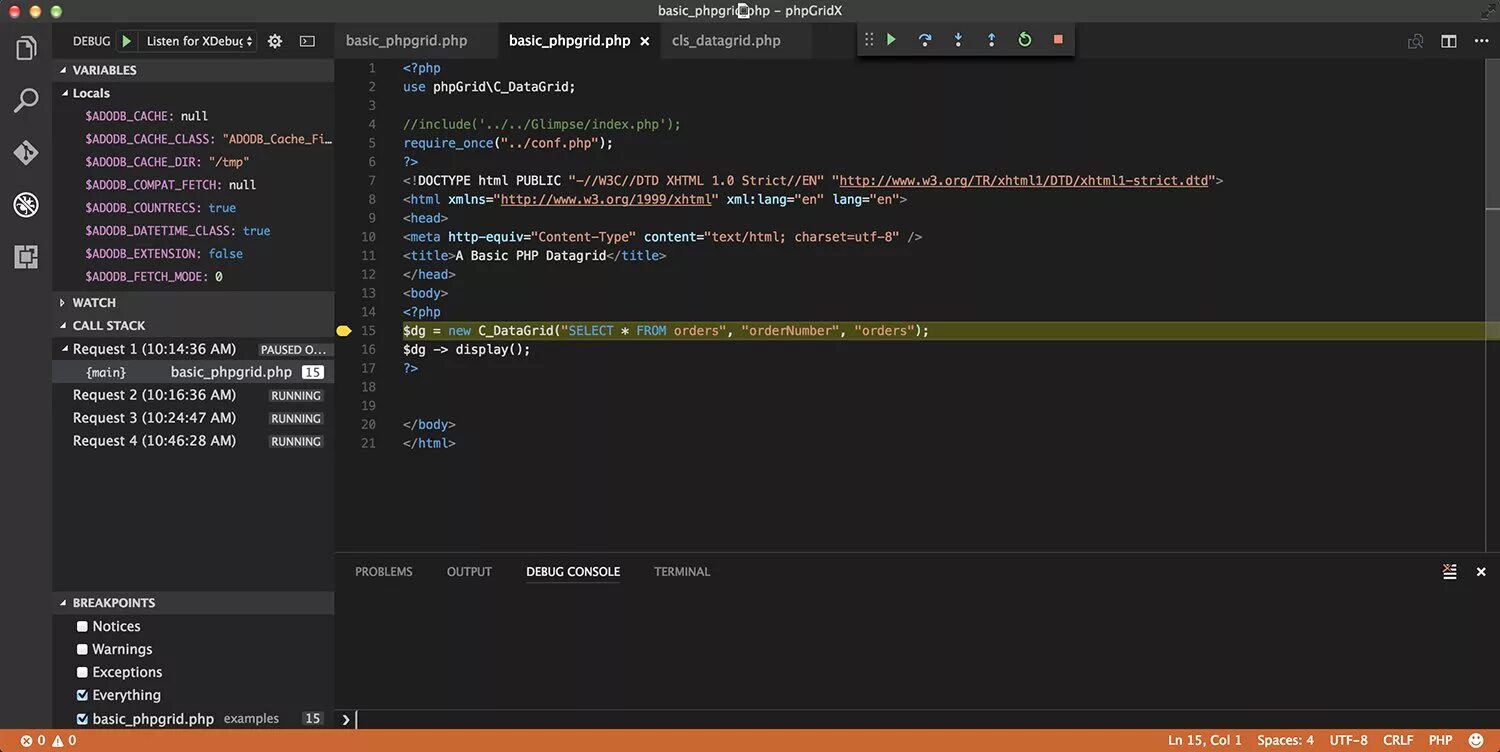Enable the Exceptions breakpoint checkbox

(x=82, y=672)
